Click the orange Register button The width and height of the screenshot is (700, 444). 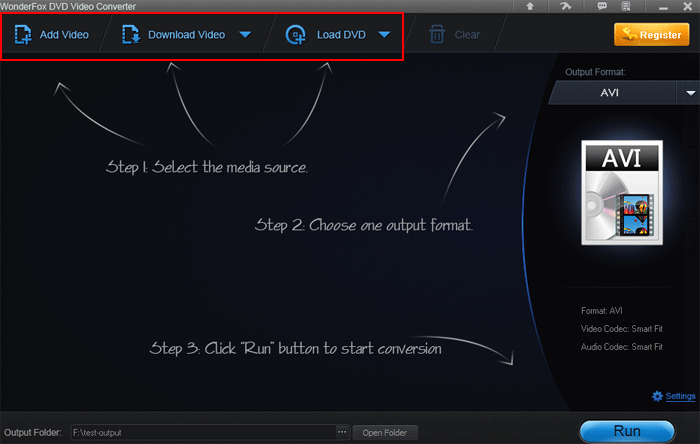pos(652,34)
